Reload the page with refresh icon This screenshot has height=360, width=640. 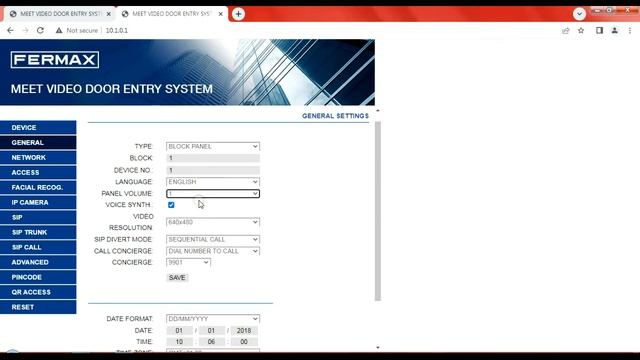point(40,30)
